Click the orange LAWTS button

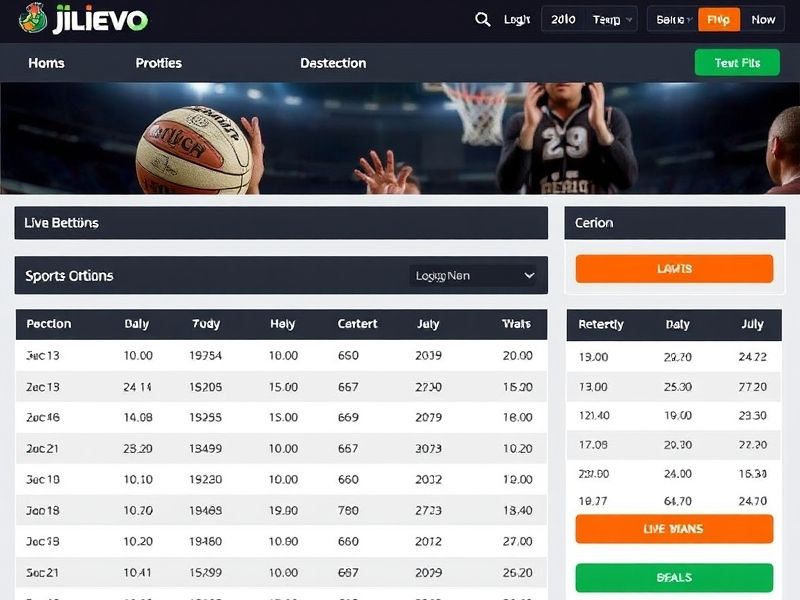coord(674,269)
